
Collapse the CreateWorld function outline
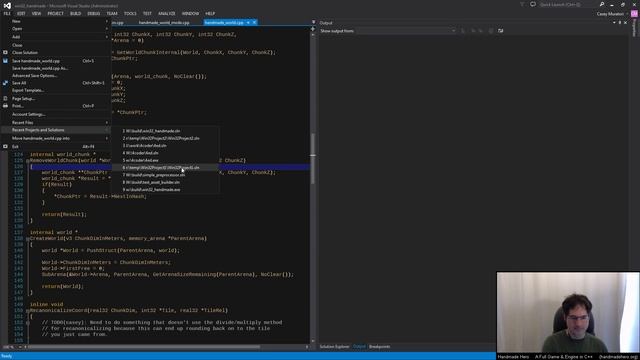28,238
